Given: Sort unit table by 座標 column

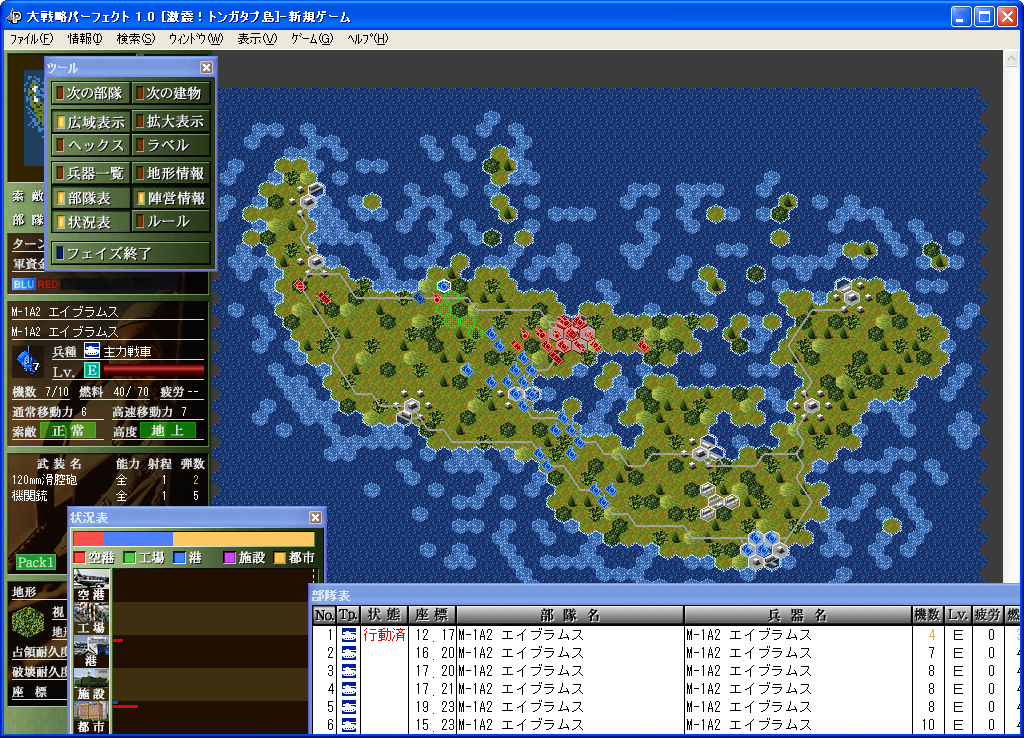Looking at the screenshot, I should coord(432,615).
